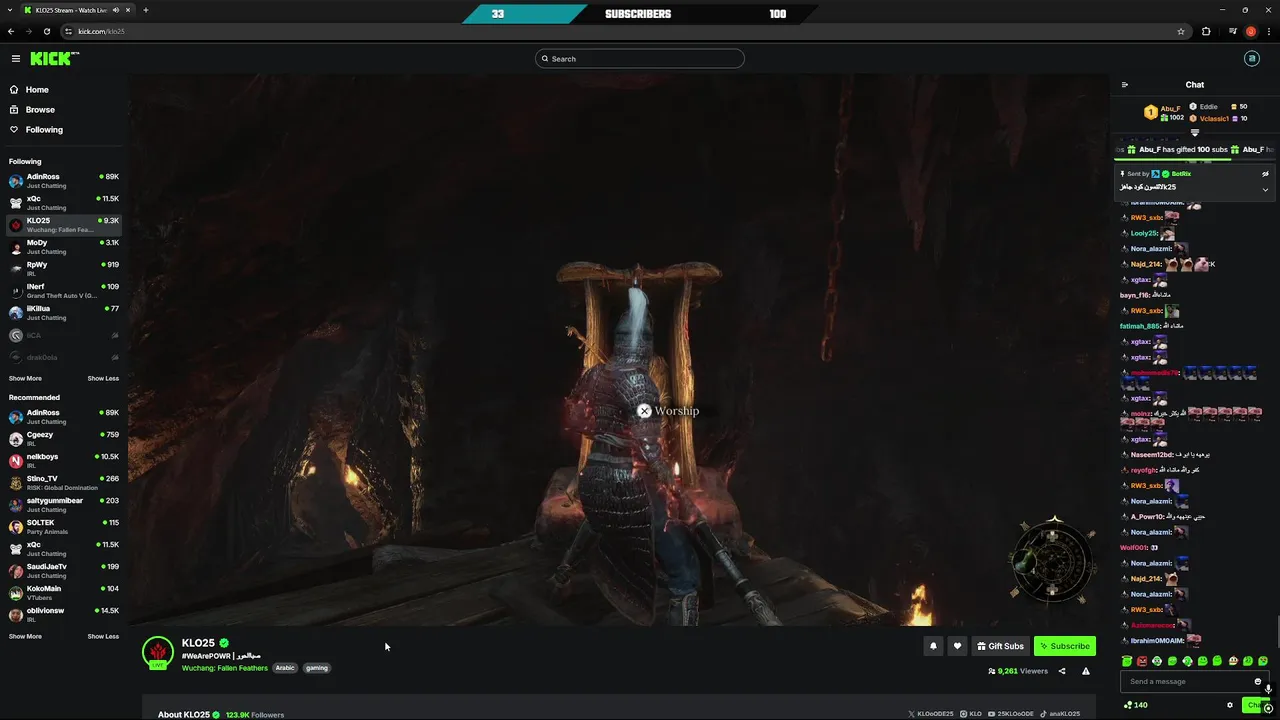Click Show More under Following

tap(25, 379)
